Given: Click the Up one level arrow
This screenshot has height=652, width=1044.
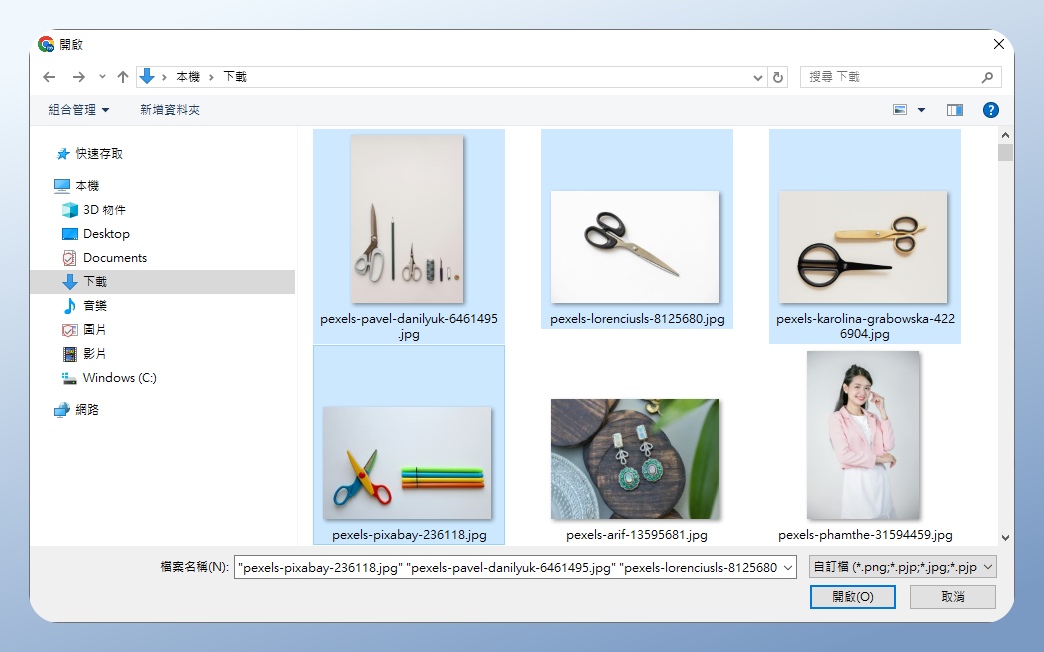Looking at the screenshot, I should [x=123, y=77].
